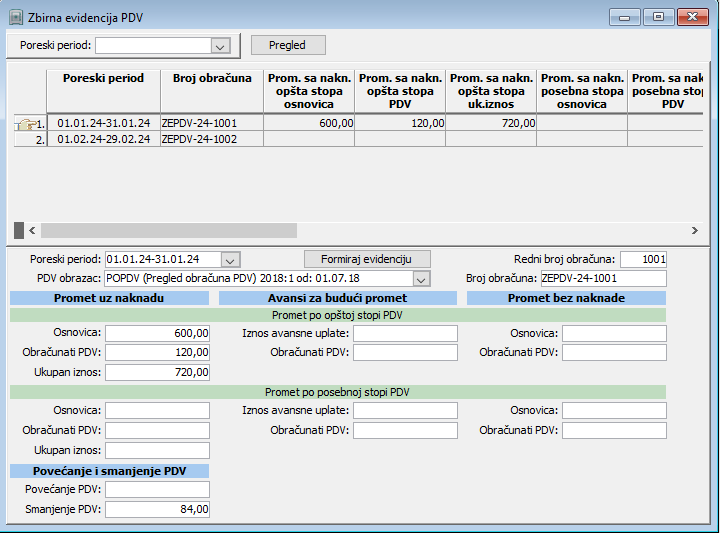Select the ZEPDV-24-1001 table cell
Screen dimensions: 720x533
(x=210, y=123)
